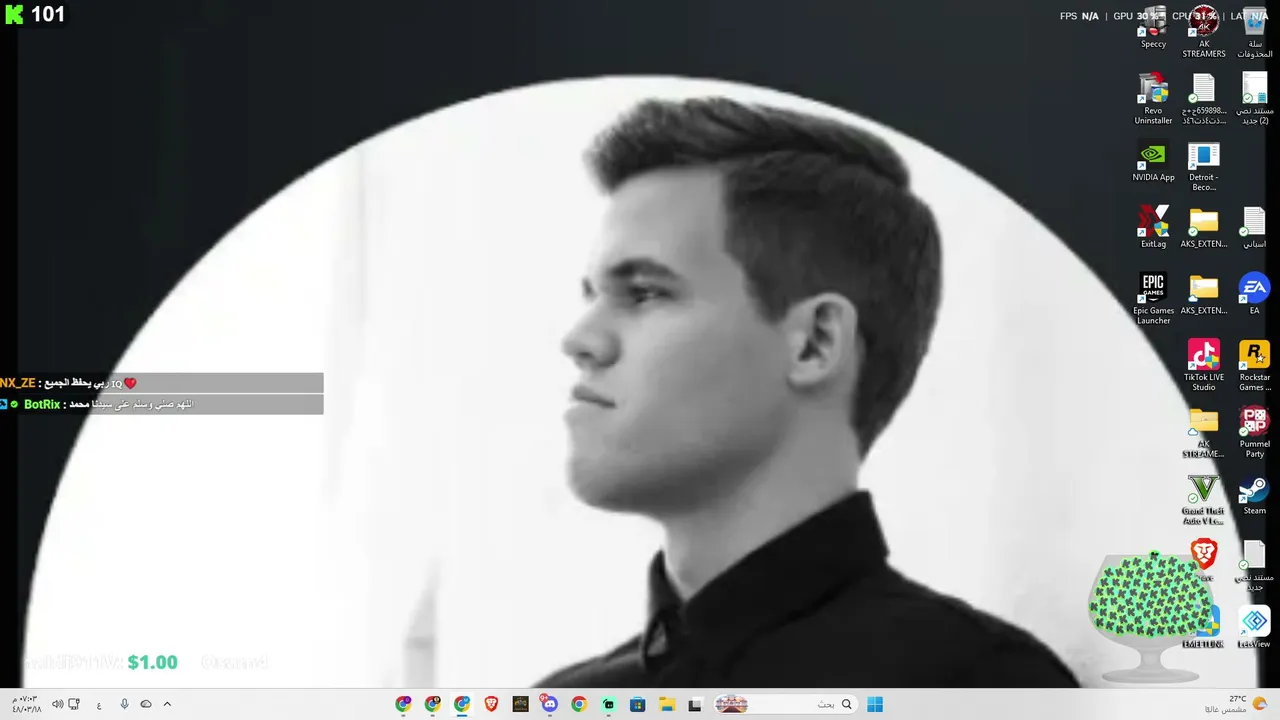Open the NVIDIA App shortcut
This screenshot has height=720, width=1280.
[x=1153, y=163]
